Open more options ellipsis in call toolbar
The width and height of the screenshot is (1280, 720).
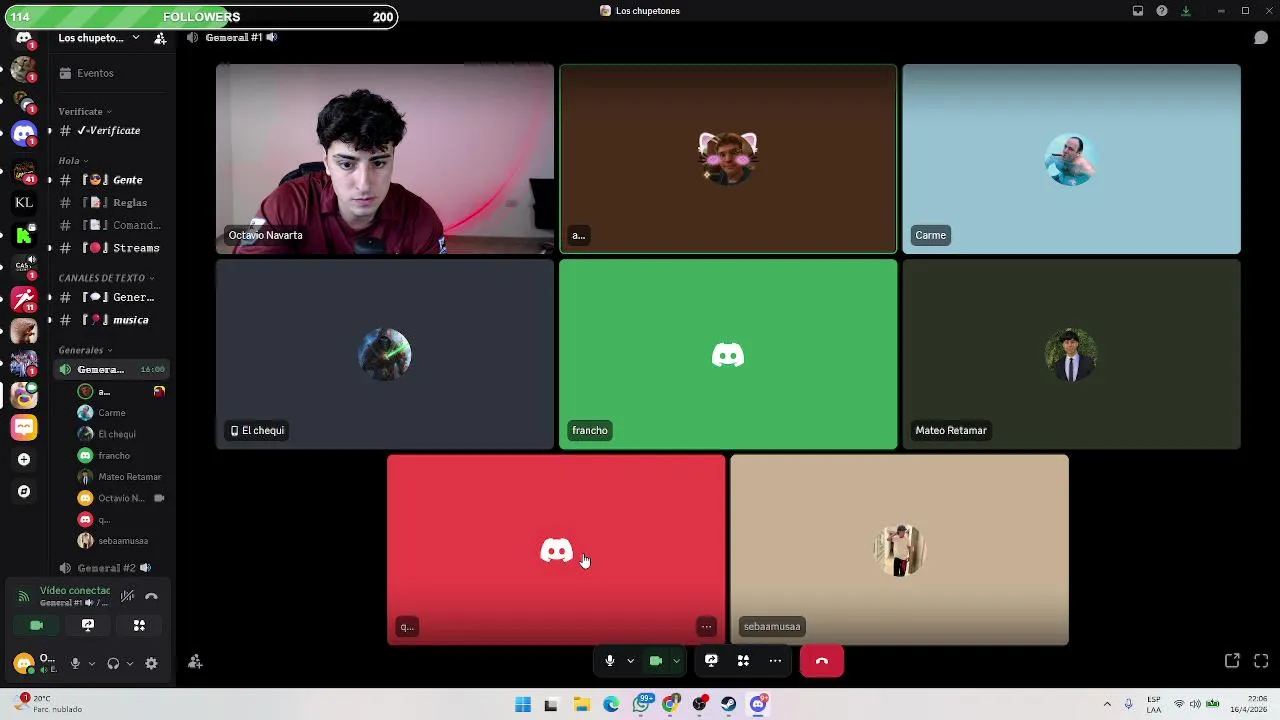pyautogui.click(x=775, y=661)
